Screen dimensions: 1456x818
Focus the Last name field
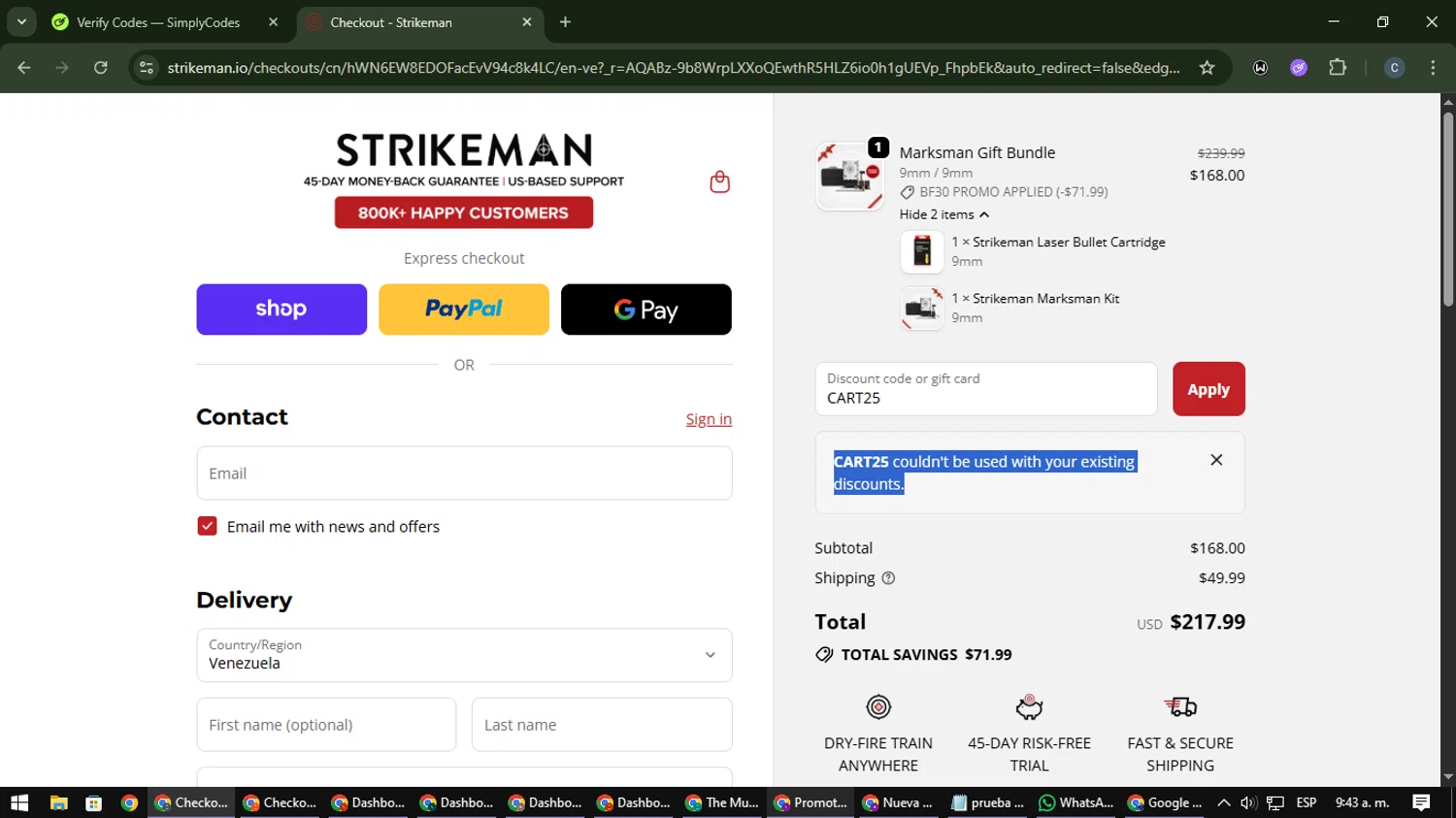(602, 725)
